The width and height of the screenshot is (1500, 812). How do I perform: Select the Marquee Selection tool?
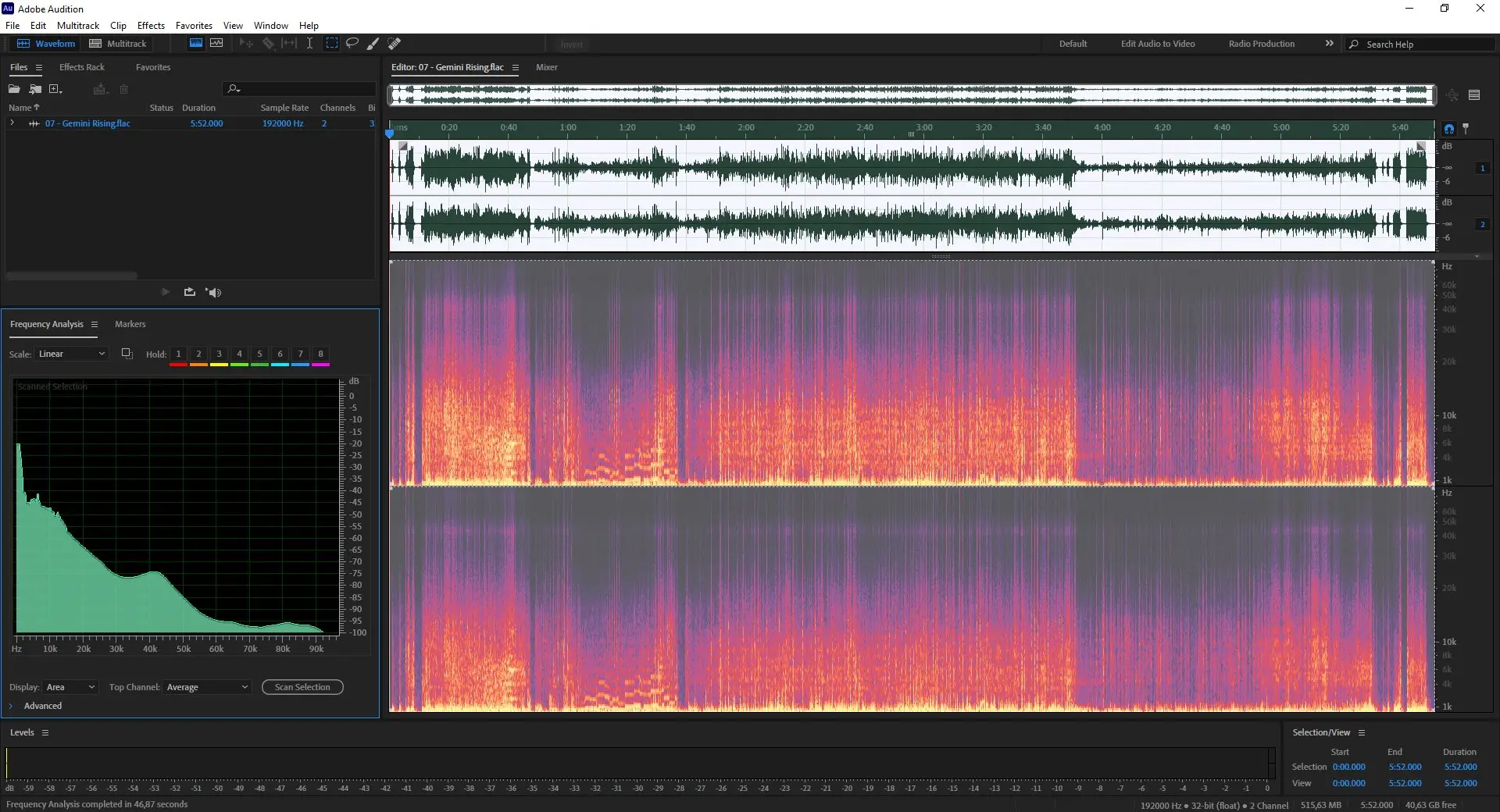(331, 44)
